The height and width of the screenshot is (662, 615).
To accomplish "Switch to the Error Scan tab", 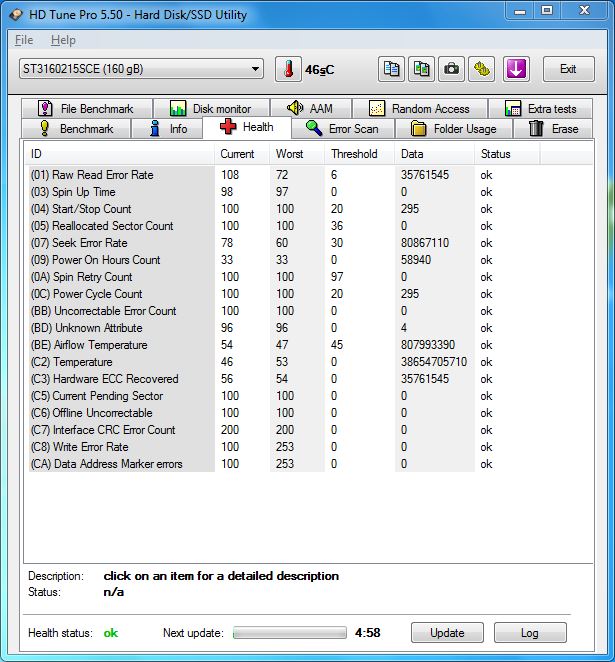I will click(342, 128).
